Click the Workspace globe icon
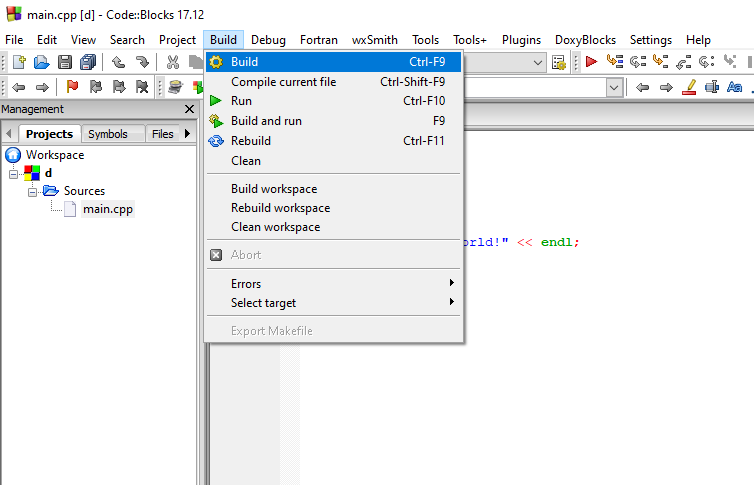 tap(13, 155)
